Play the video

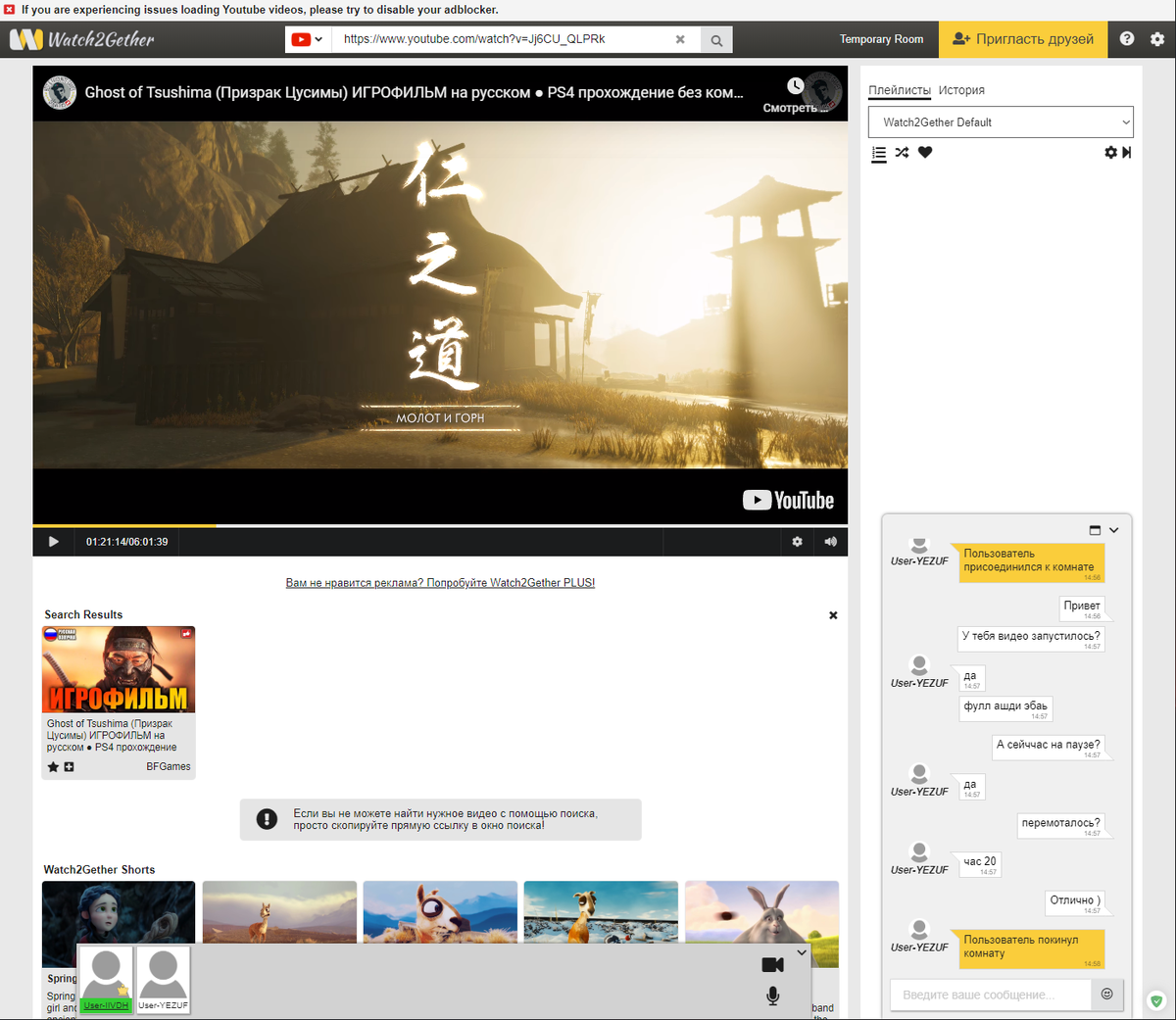(53, 542)
